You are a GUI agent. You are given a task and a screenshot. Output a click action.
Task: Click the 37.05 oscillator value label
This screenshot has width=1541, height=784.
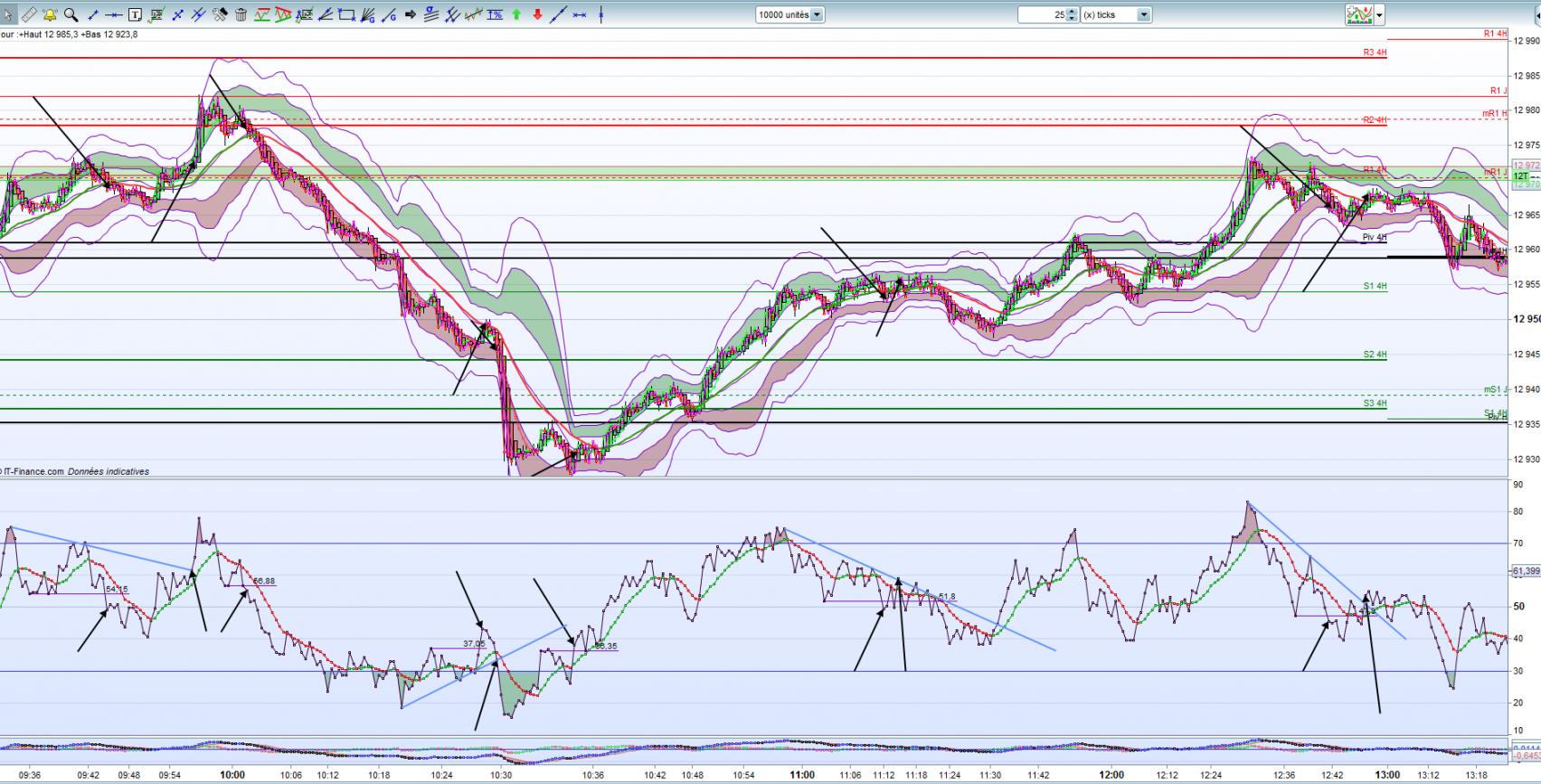[x=474, y=644]
